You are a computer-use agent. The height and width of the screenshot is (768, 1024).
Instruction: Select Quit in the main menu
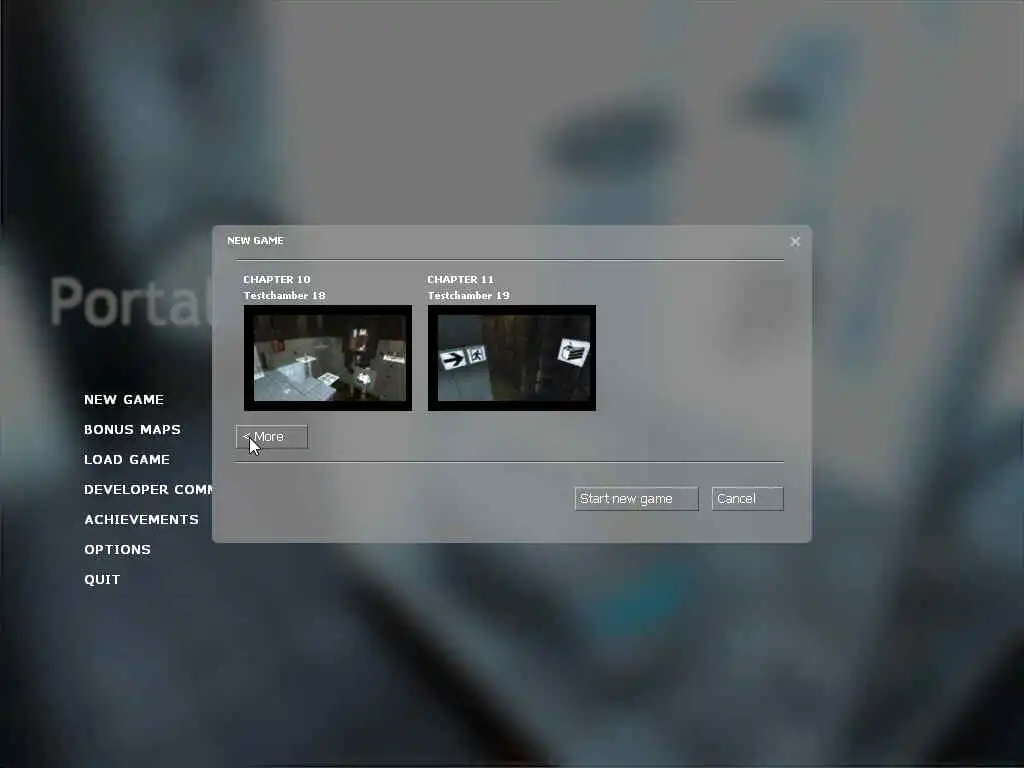102,580
